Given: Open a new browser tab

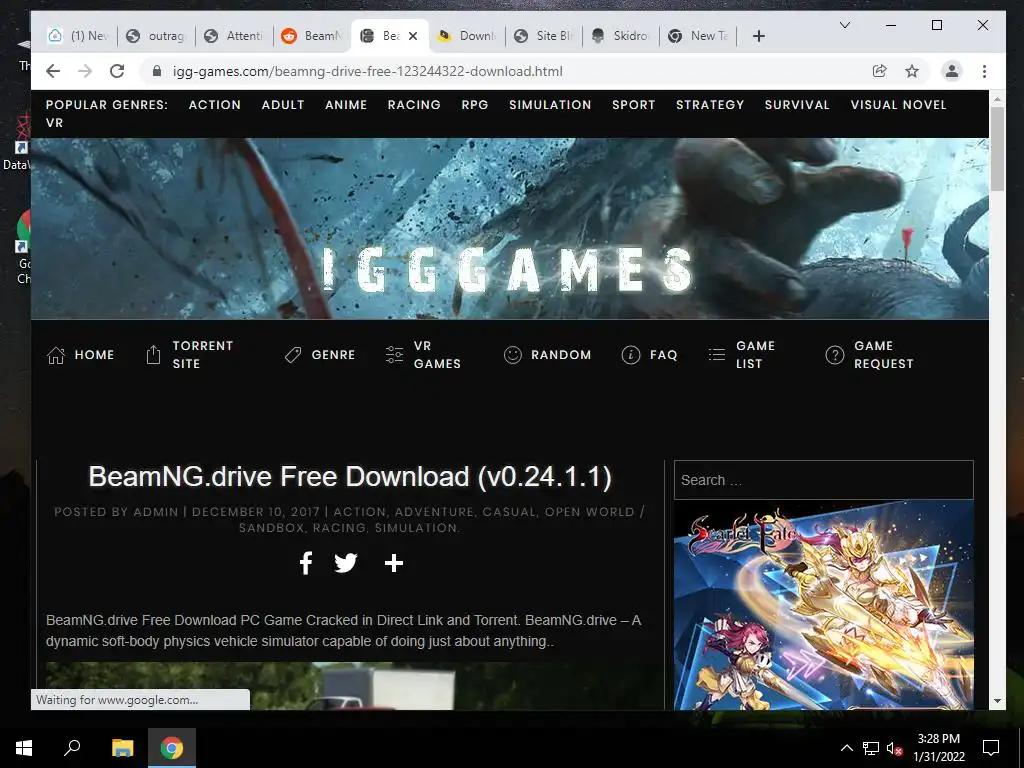Looking at the screenshot, I should pyautogui.click(x=758, y=36).
